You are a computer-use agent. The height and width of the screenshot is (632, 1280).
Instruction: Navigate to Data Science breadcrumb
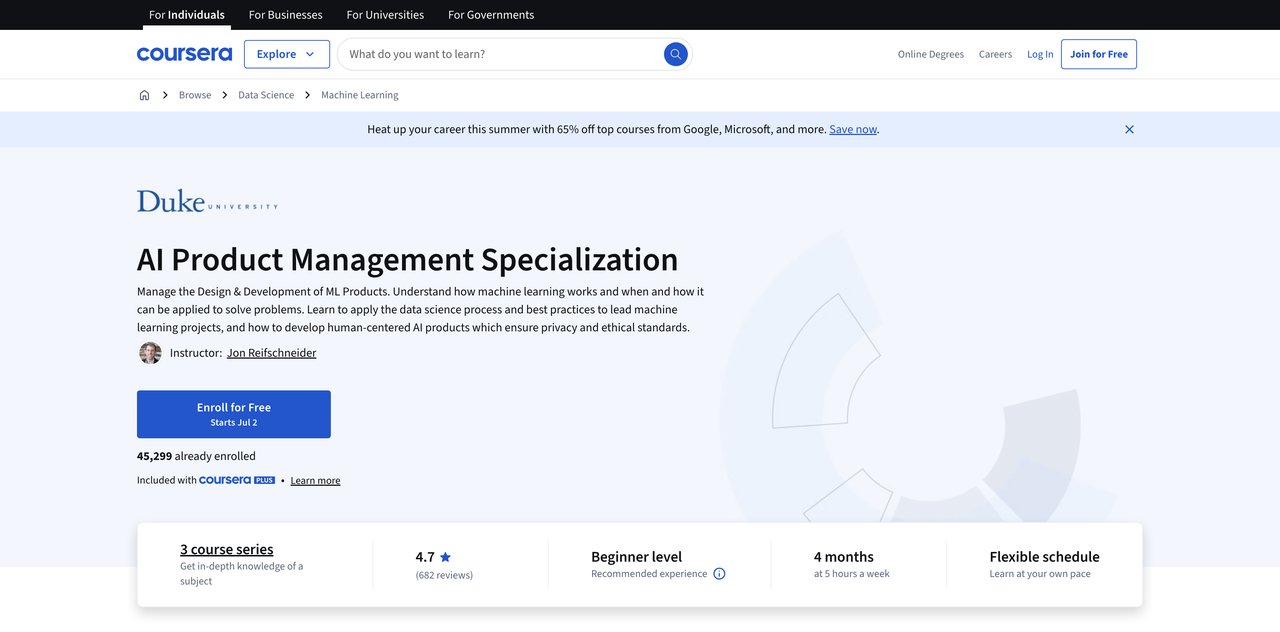[266, 95]
